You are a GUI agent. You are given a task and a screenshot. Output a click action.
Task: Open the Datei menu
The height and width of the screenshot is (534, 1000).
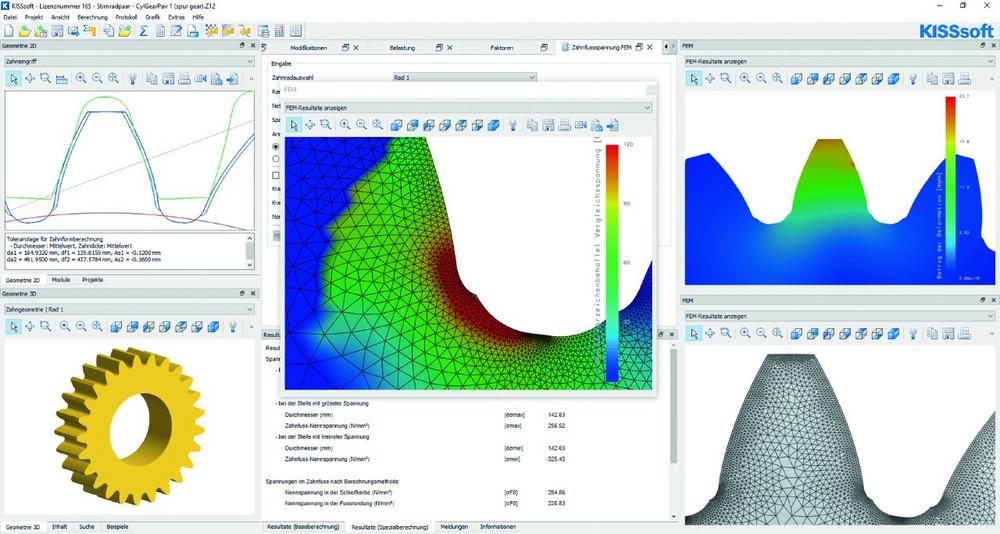pyautogui.click(x=10, y=17)
